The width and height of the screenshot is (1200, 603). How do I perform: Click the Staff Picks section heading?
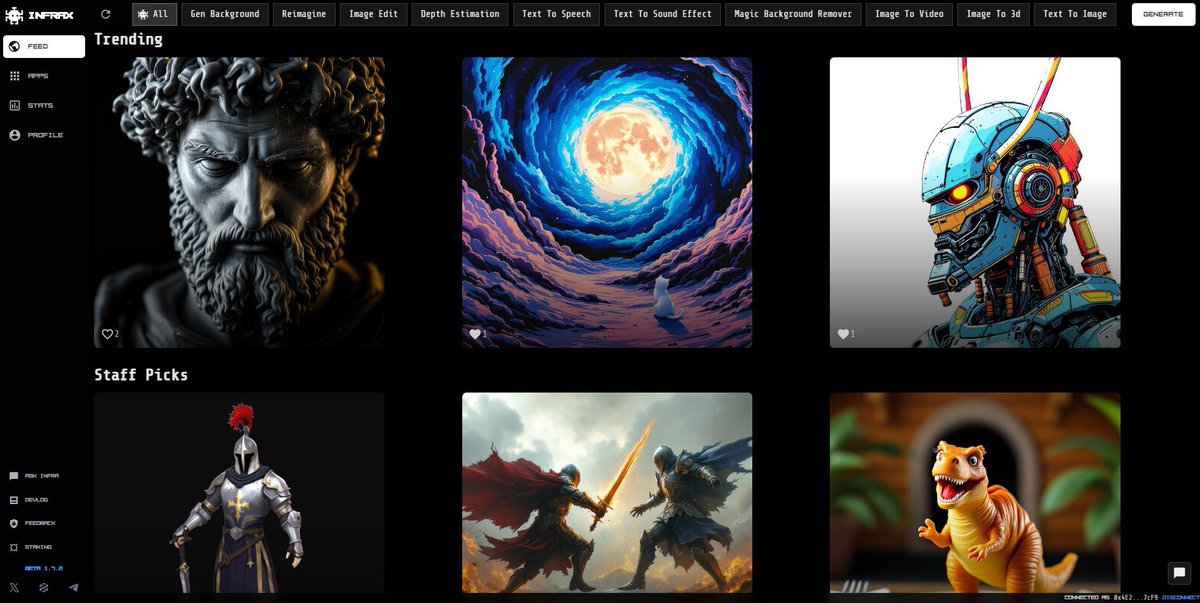[x=141, y=375]
